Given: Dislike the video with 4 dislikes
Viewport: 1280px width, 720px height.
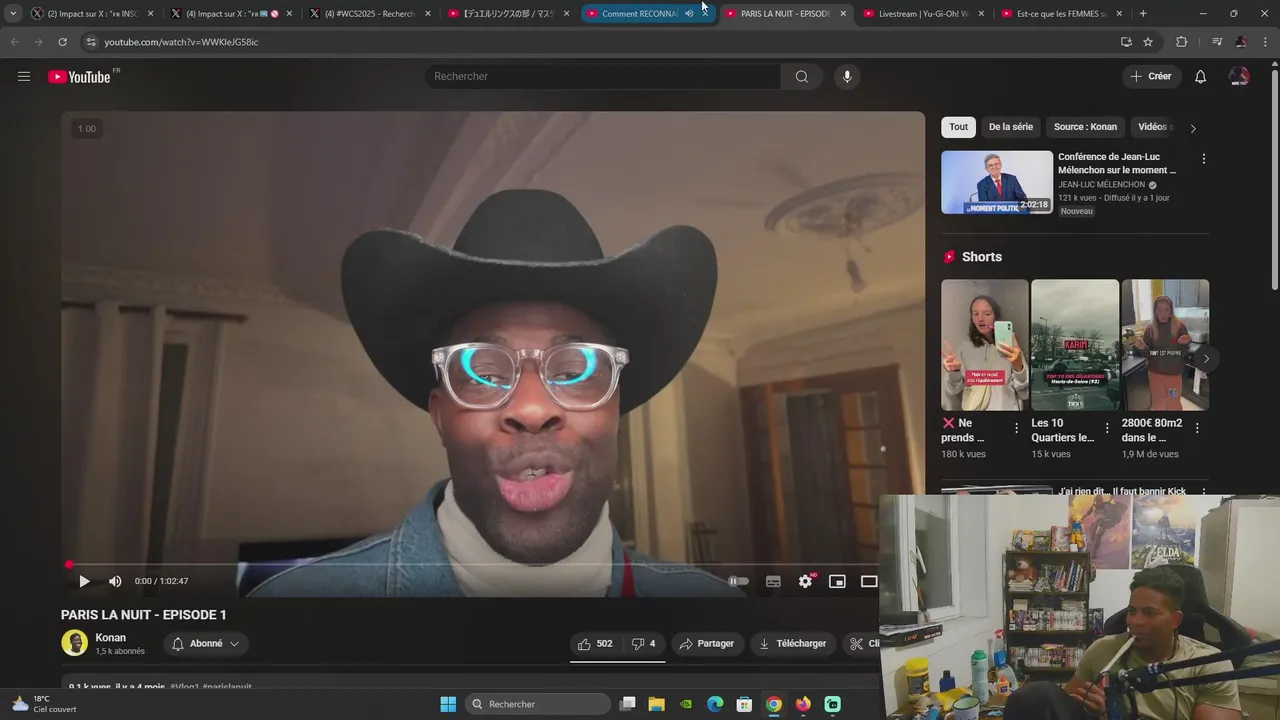Looking at the screenshot, I should (643, 644).
